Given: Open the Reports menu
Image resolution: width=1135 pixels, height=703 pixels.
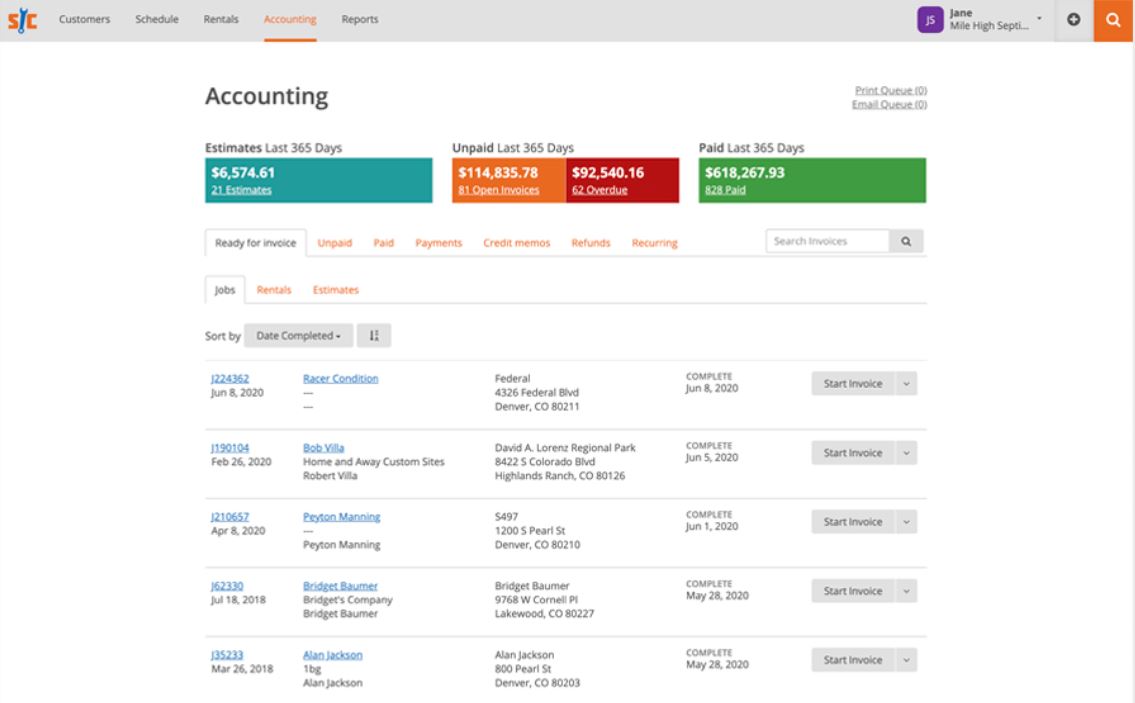Looking at the screenshot, I should click(360, 20).
